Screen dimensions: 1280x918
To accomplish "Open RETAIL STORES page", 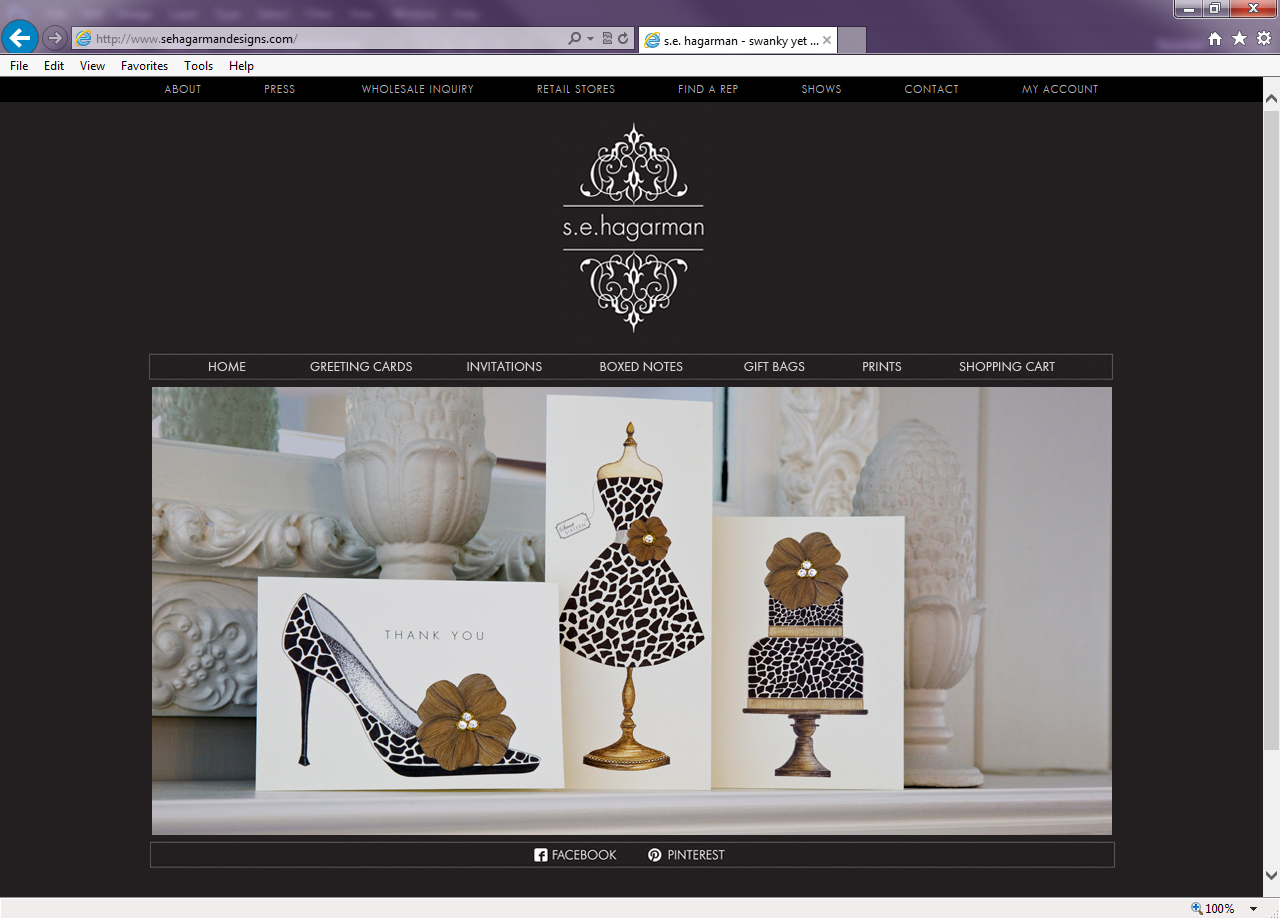I will (x=576, y=89).
